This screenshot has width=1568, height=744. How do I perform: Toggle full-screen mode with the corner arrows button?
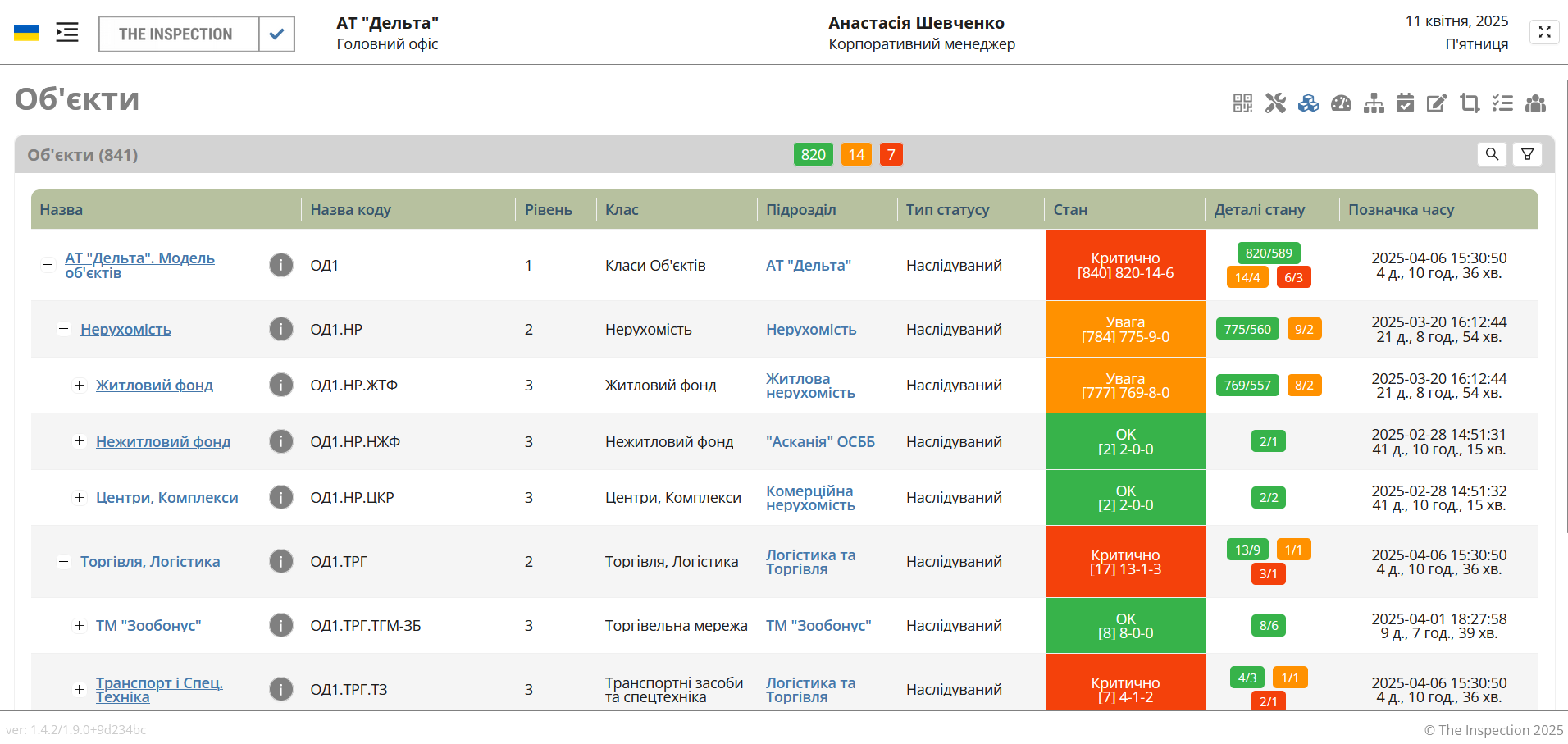1544,32
